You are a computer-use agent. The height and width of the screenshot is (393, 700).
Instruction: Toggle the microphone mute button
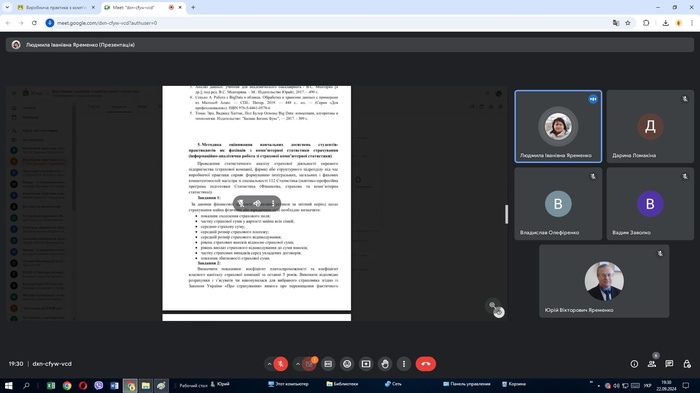(280, 364)
